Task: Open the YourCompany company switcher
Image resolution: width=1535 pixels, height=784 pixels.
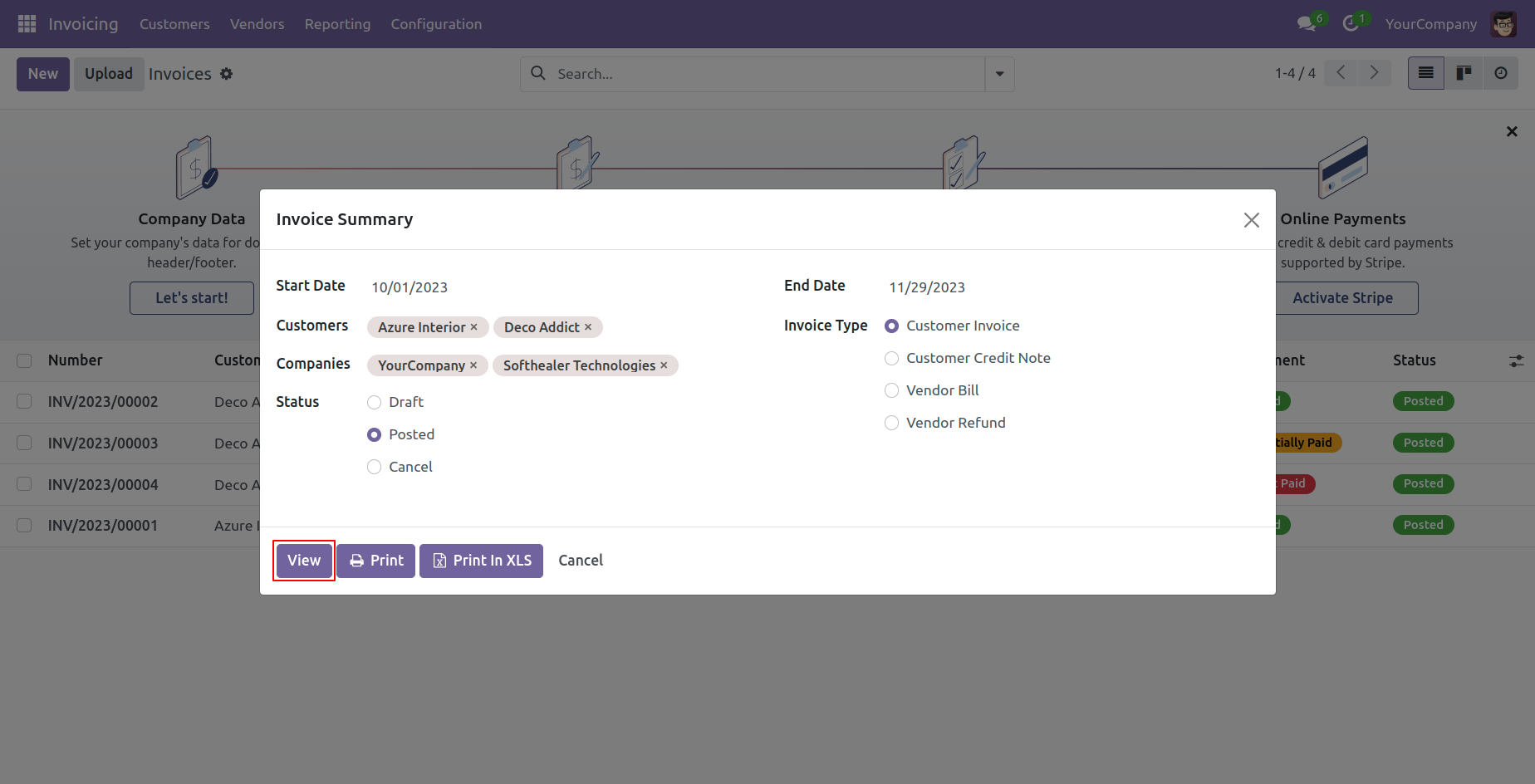Action: click(x=1430, y=24)
